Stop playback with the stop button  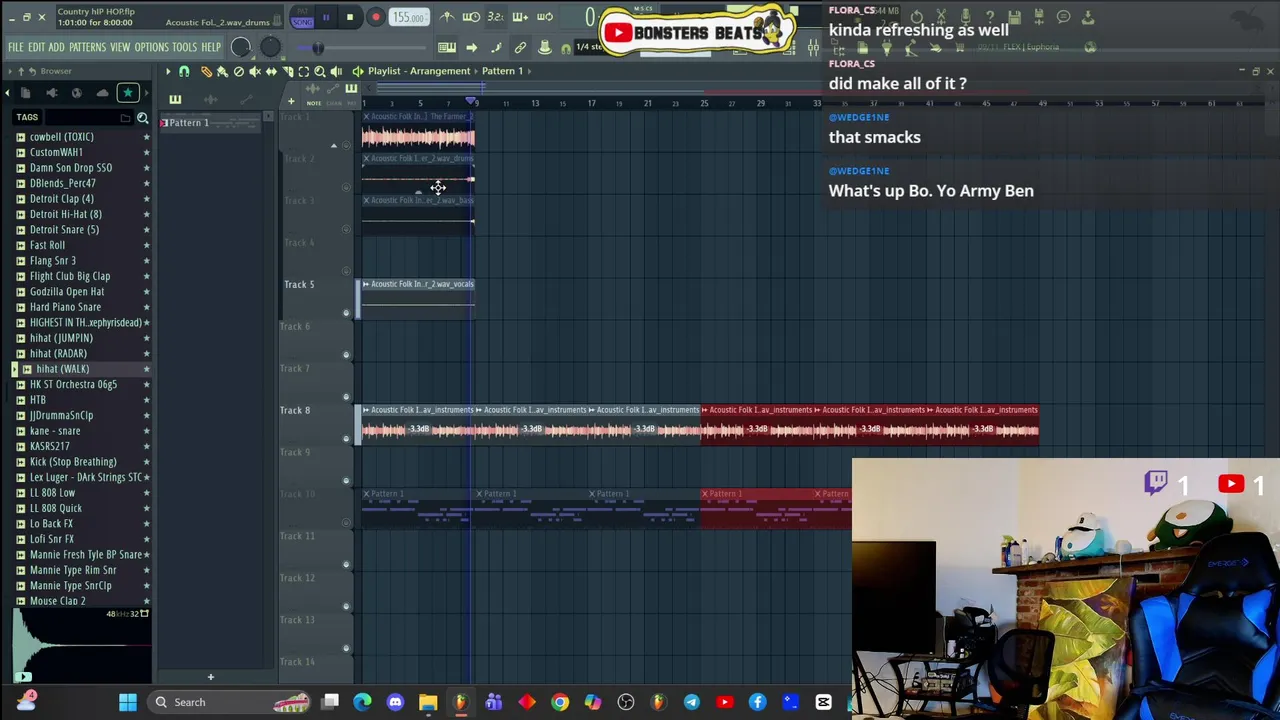point(350,17)
